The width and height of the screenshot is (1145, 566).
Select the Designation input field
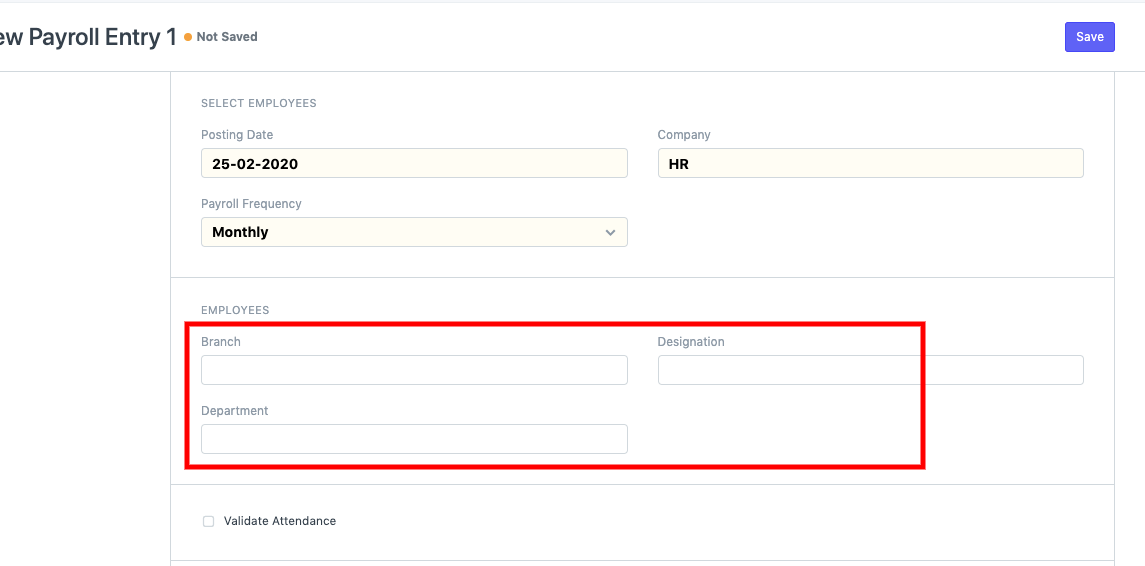point(870,370)
